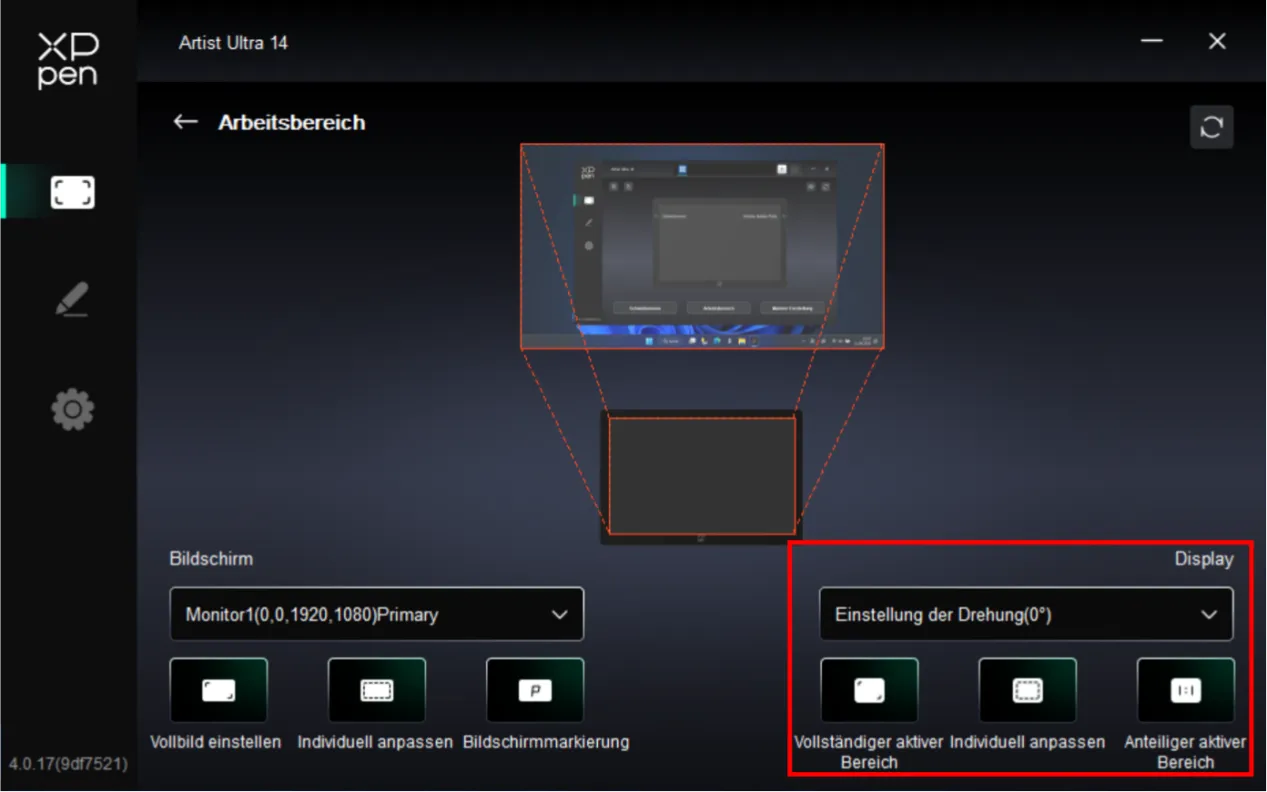Open the pen settings sidebar icon
1267x792 pixels.
click(72, 300)
